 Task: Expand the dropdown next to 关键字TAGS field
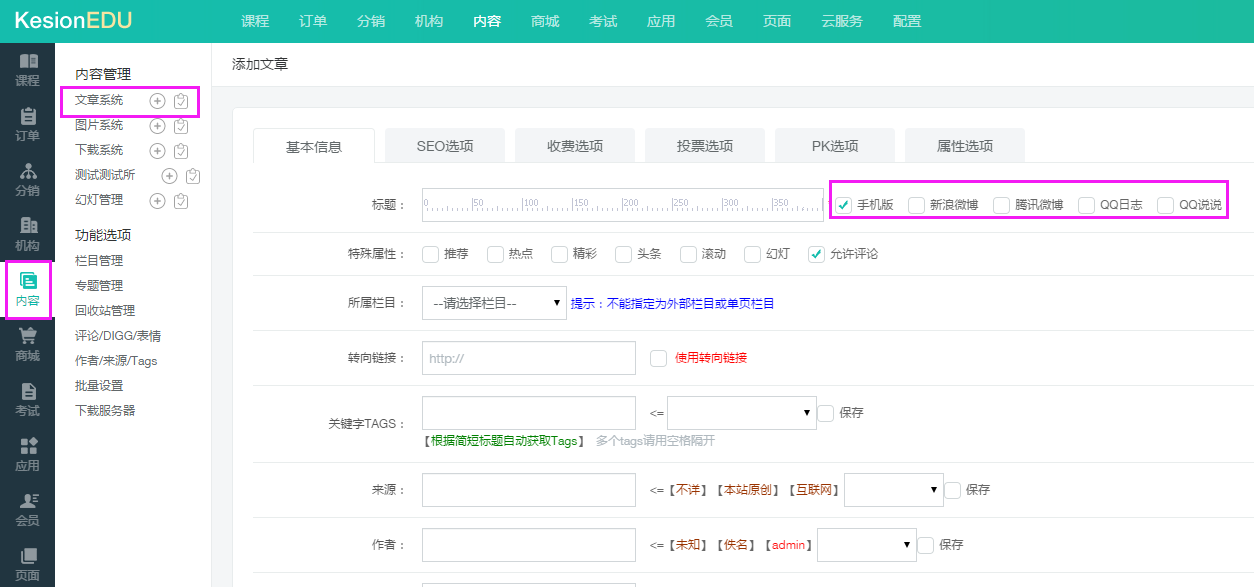click(x=741, y=413)
